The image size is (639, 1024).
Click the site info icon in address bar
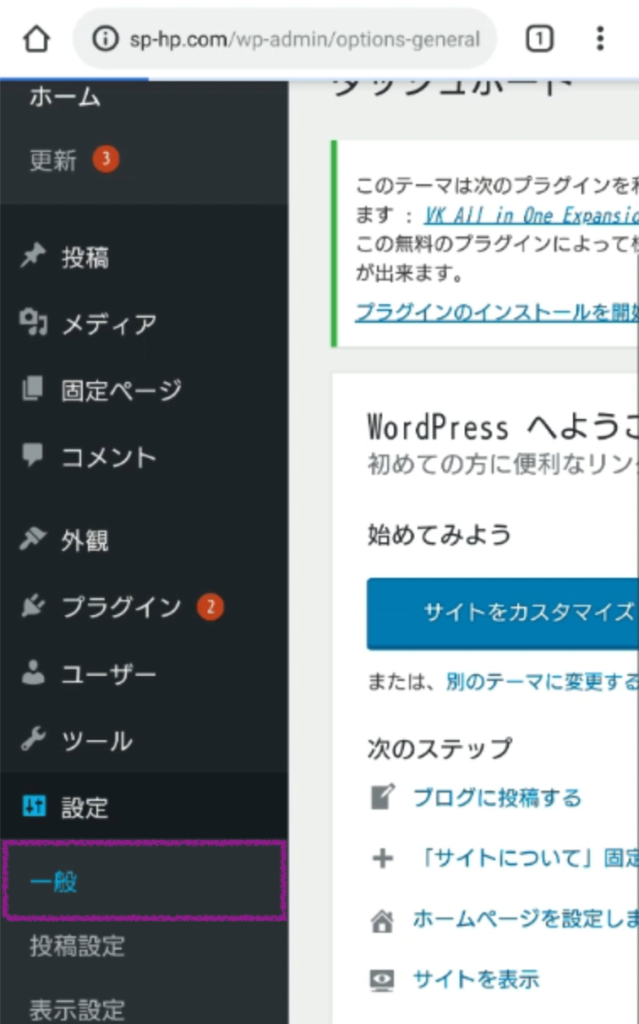(105, 40)
